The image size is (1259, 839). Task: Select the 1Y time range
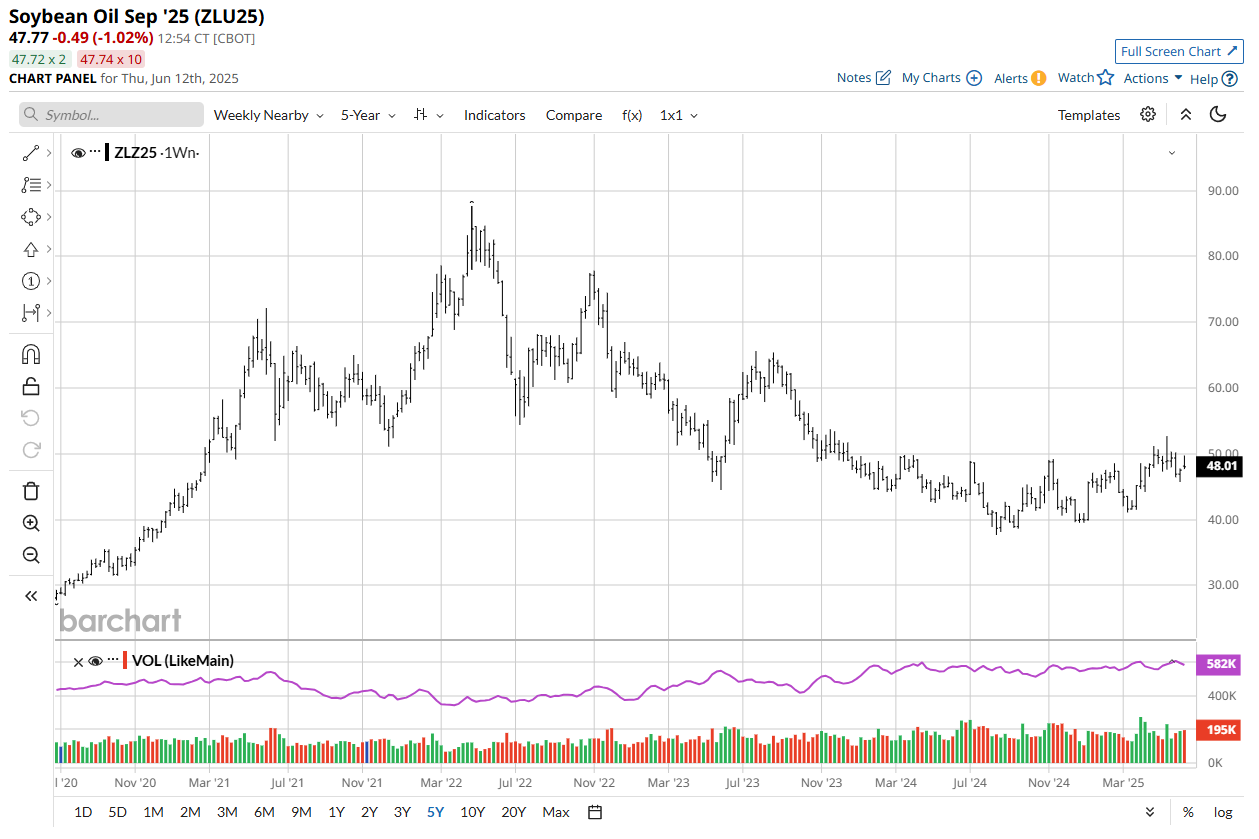(x=336, y=812)
